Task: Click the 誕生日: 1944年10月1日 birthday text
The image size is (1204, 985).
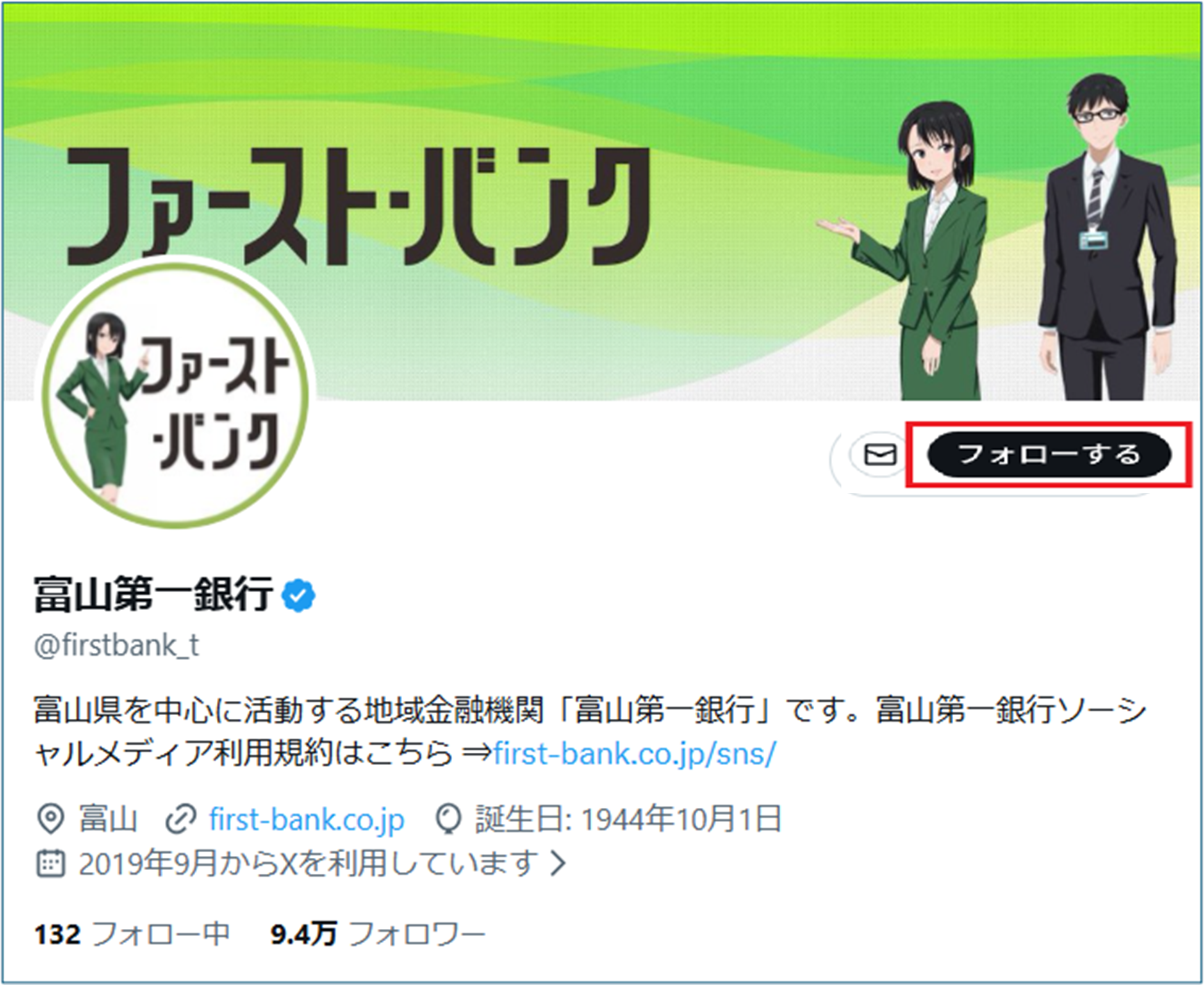Action: [628, 819]
